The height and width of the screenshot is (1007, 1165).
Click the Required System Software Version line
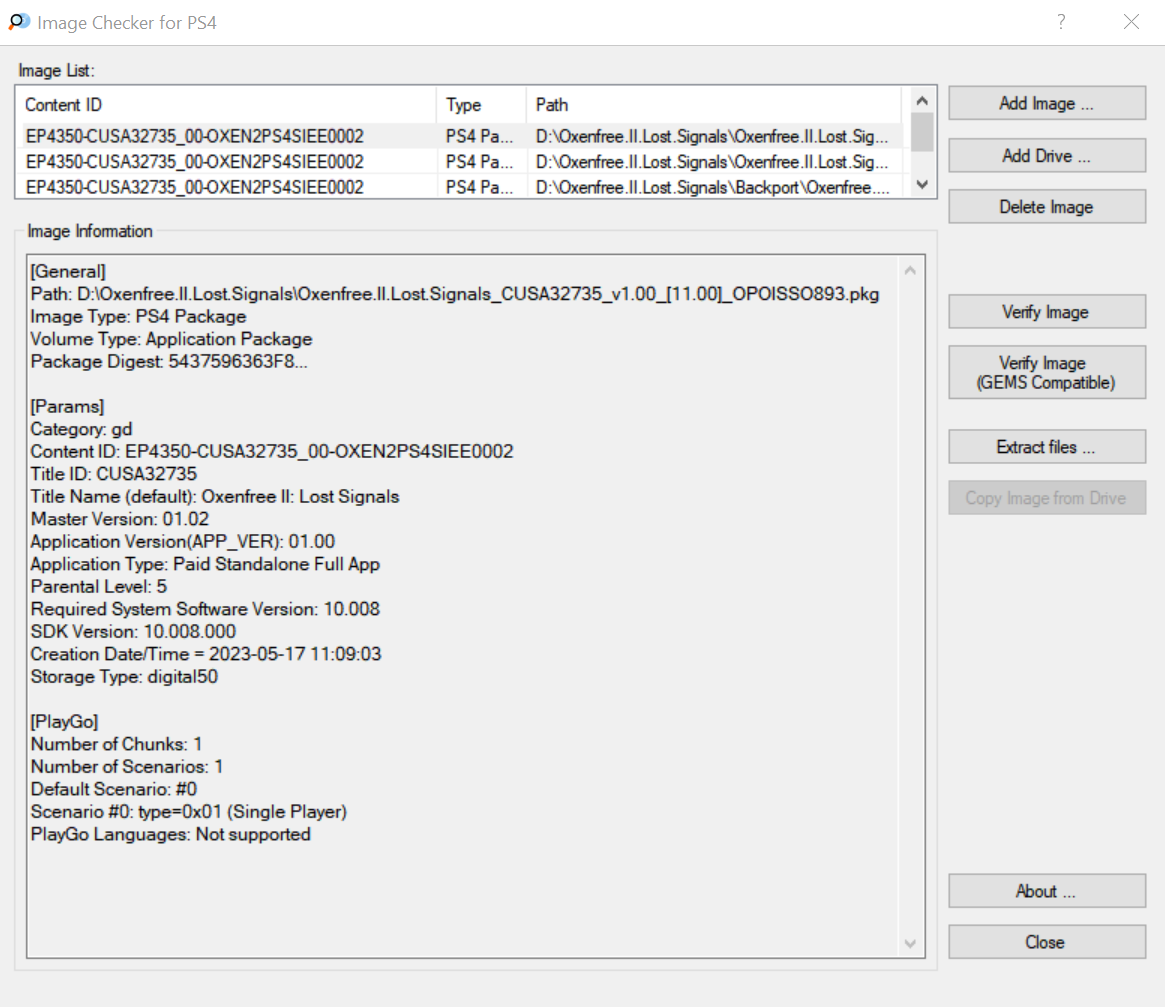tap(205, 609)
